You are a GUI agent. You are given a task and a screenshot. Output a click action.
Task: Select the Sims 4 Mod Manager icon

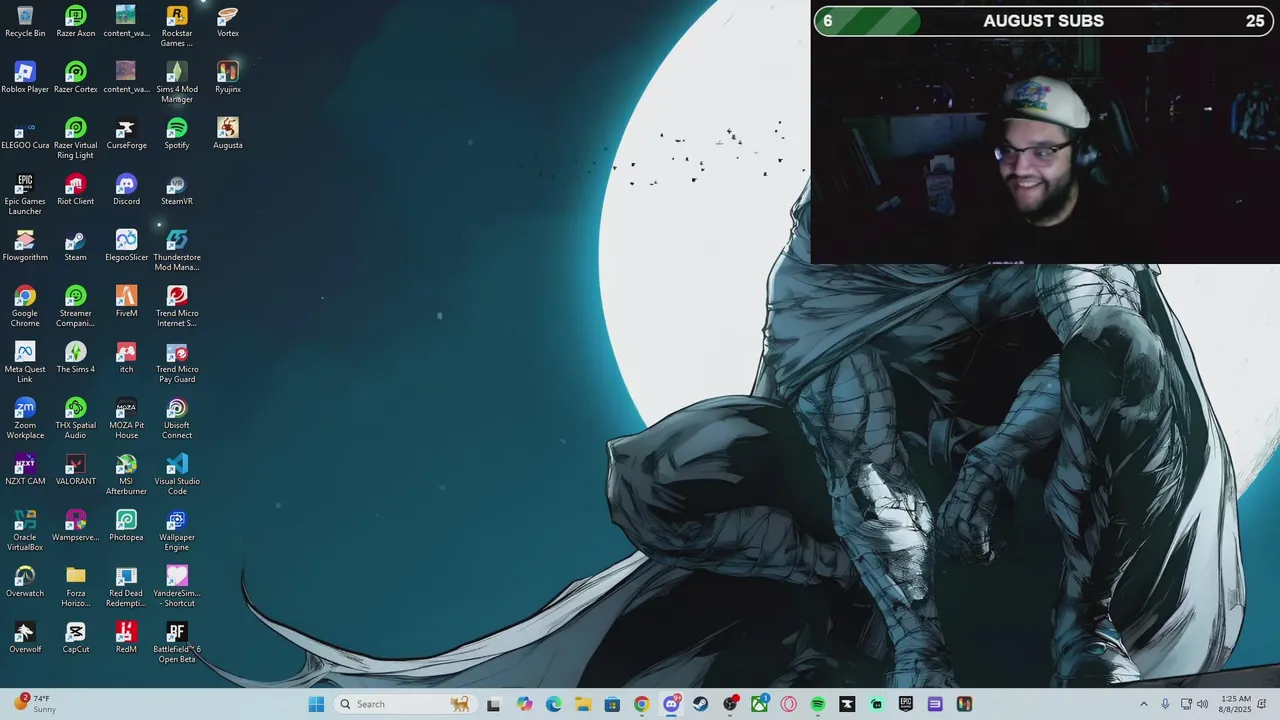pos(177,82)
